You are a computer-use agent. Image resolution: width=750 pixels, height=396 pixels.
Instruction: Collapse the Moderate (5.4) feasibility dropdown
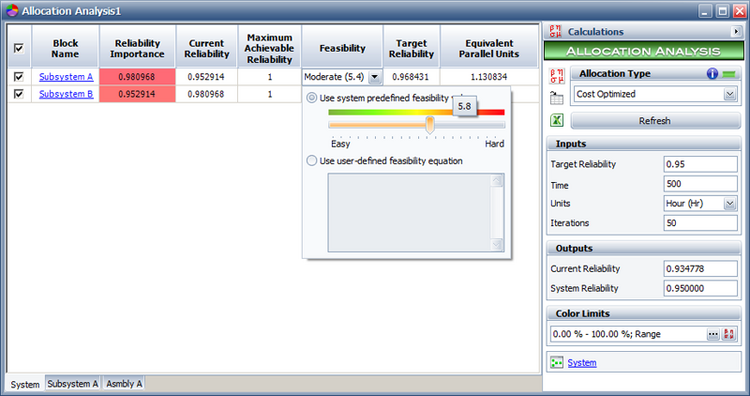coord(375,77)
